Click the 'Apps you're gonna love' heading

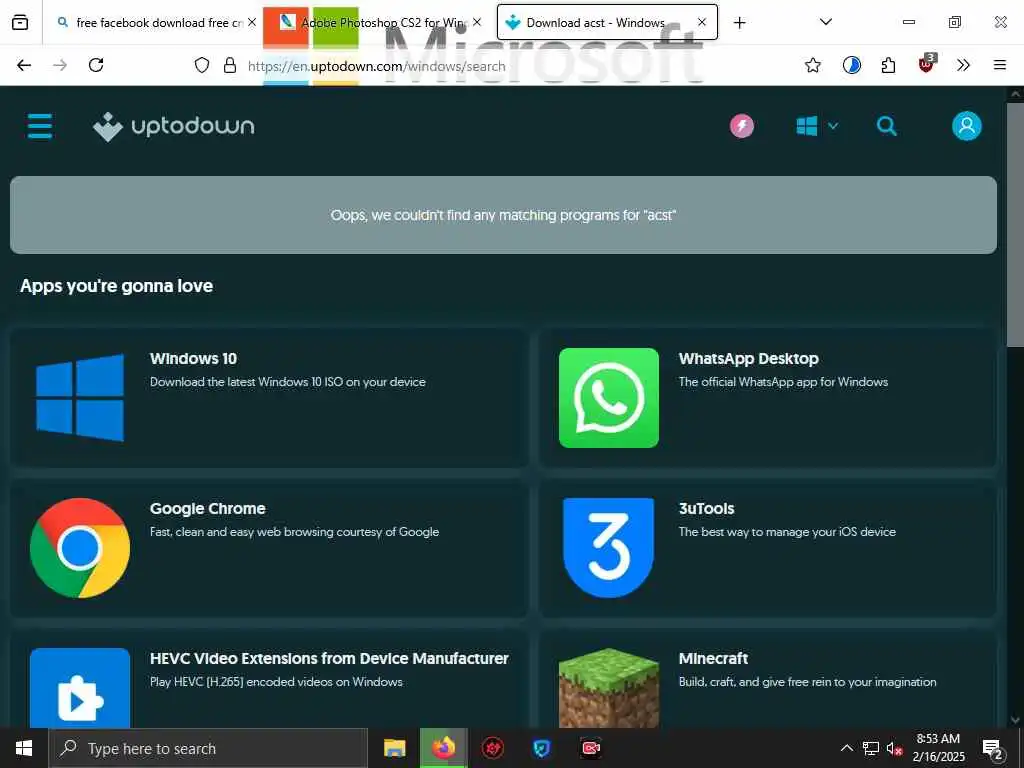(x=116, y=286)
